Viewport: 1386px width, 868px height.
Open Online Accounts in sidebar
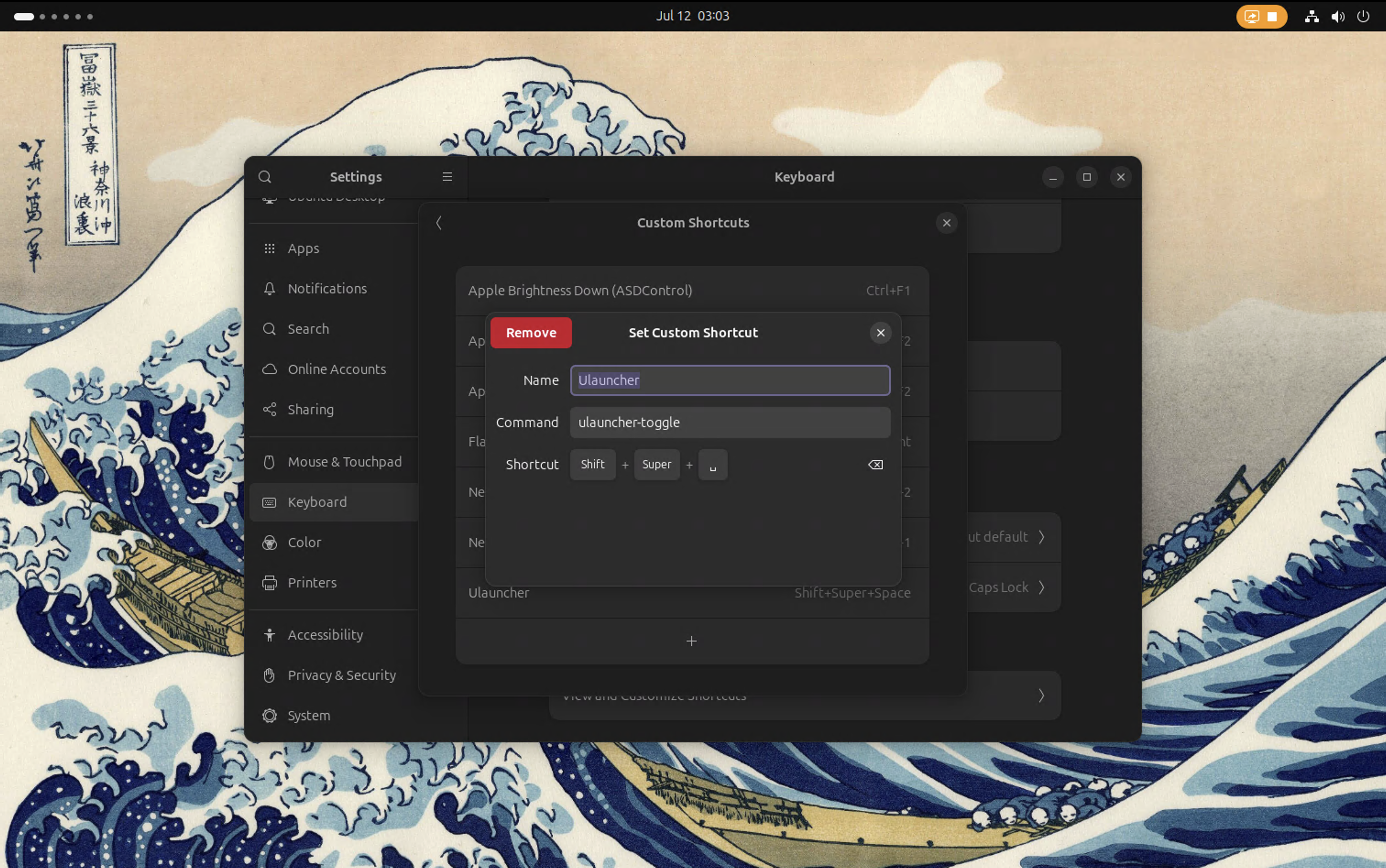click(x=334, y=369)
